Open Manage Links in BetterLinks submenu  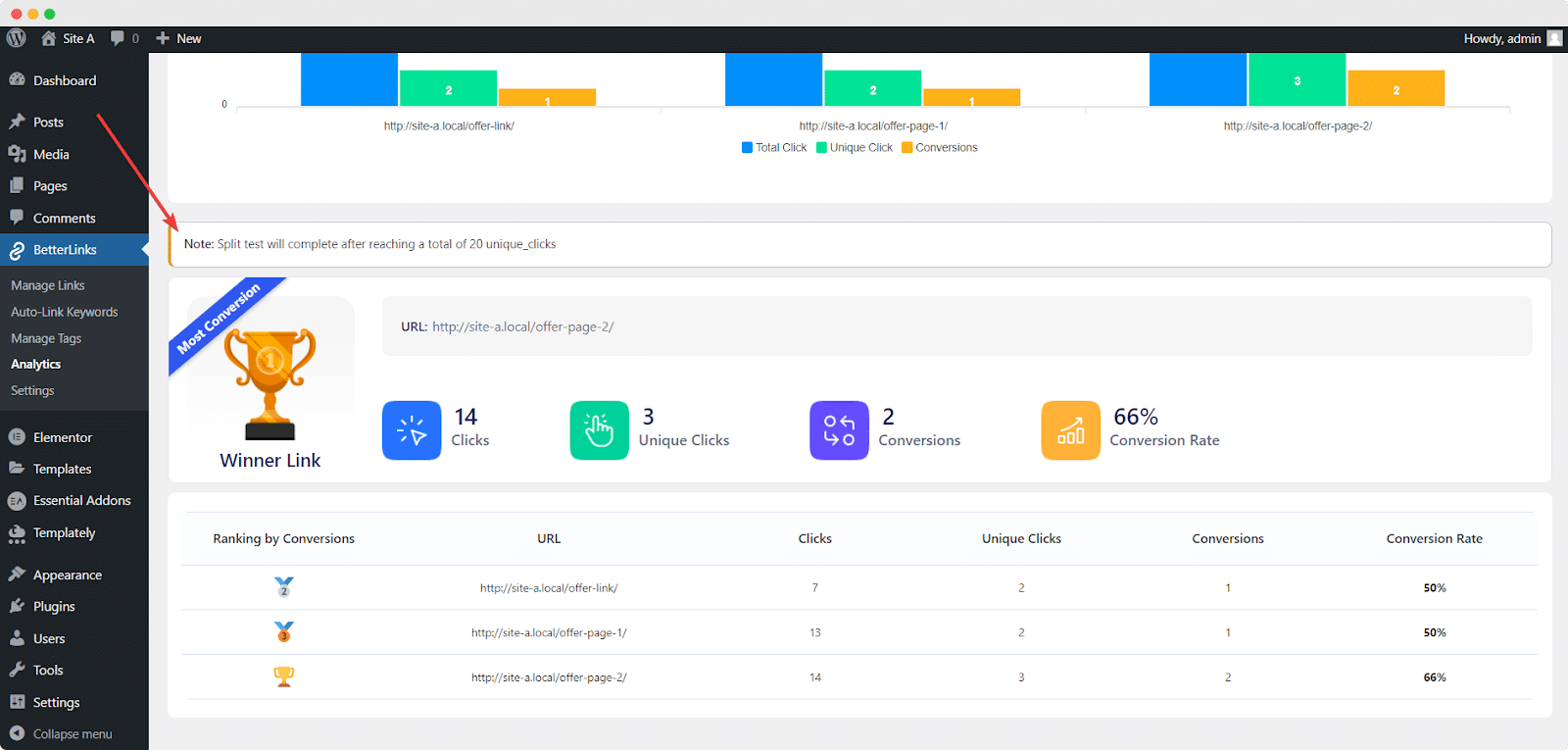48,285
